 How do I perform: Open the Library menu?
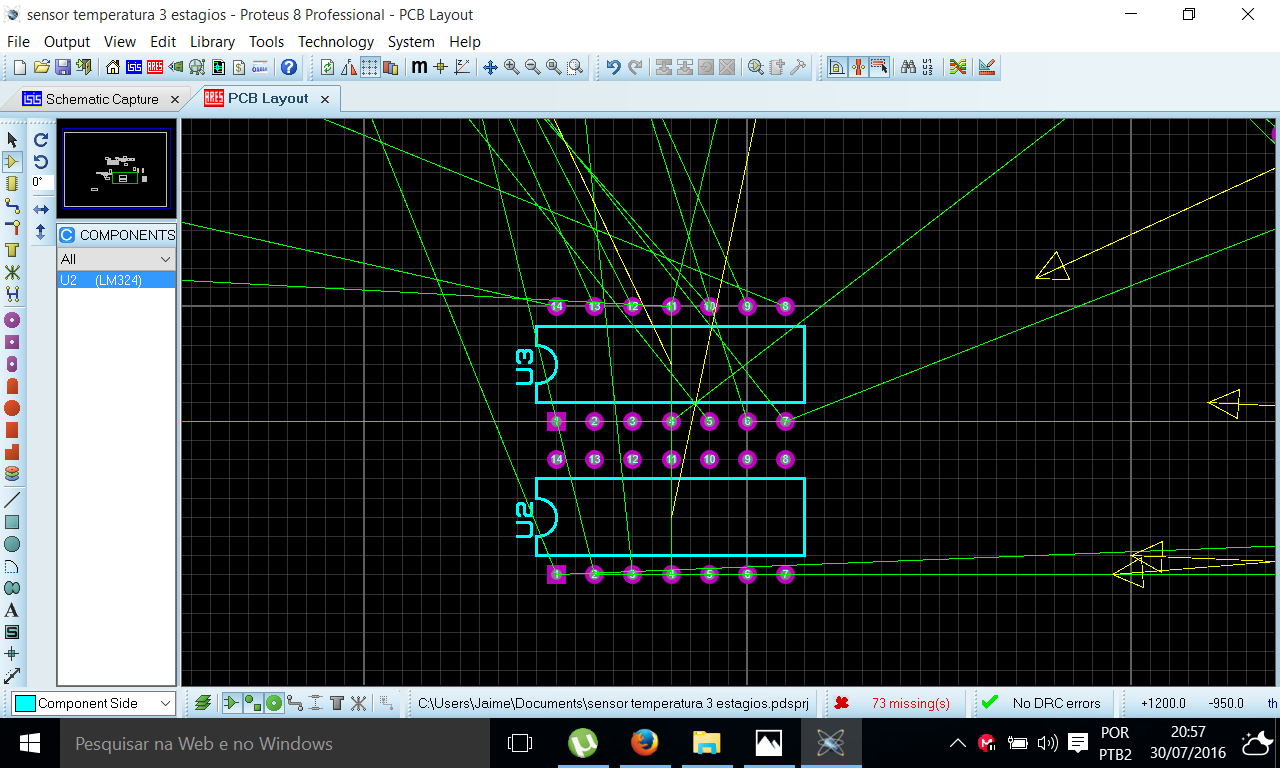pos(212,42)
